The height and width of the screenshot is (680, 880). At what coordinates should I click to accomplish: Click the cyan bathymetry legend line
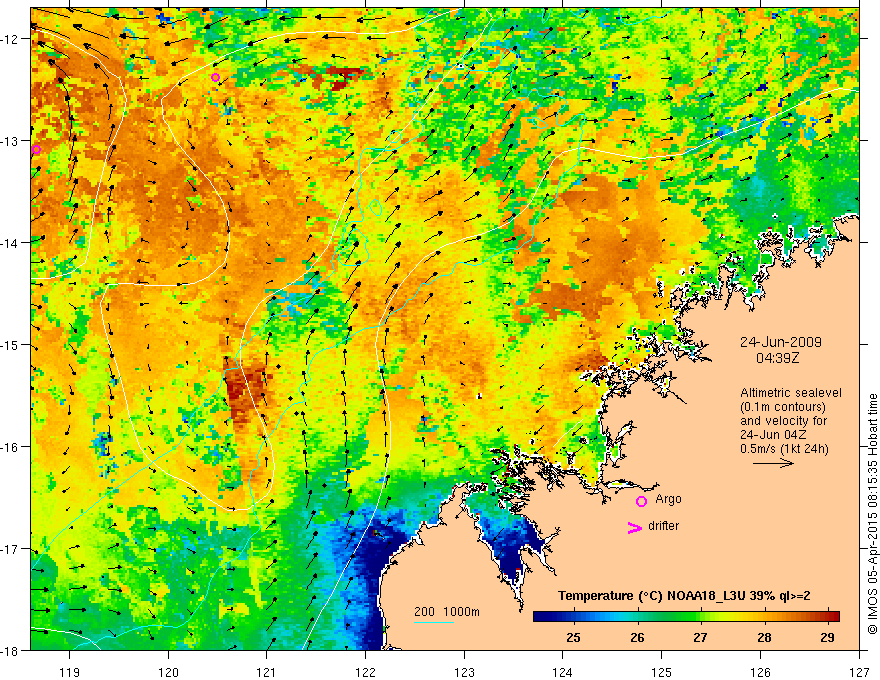coord(434,622)
